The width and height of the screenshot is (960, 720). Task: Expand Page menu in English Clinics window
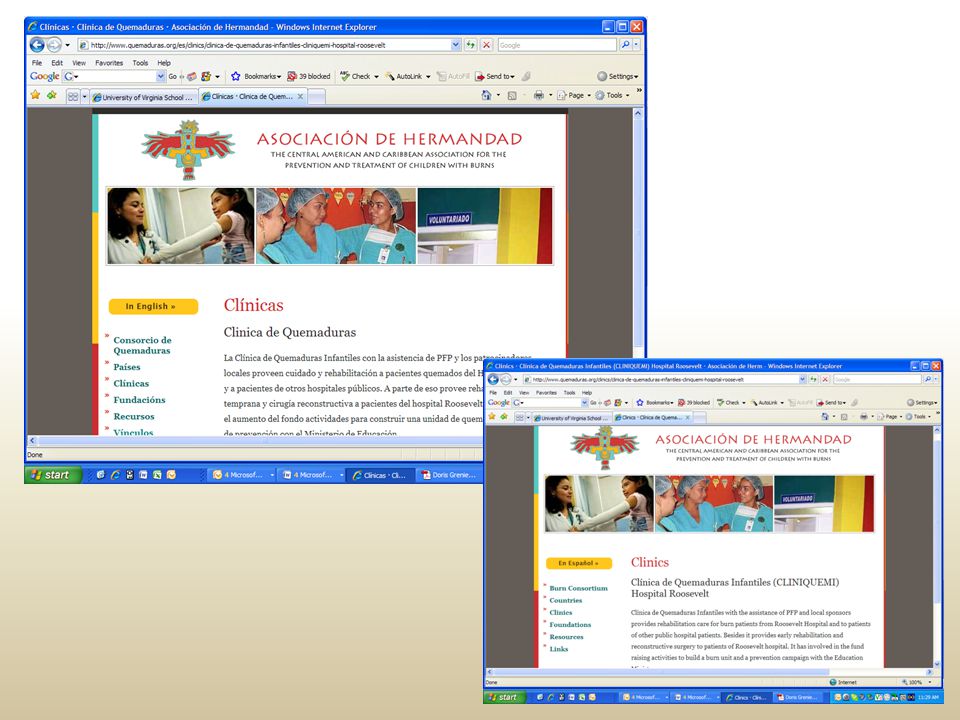tap(889, 416)
